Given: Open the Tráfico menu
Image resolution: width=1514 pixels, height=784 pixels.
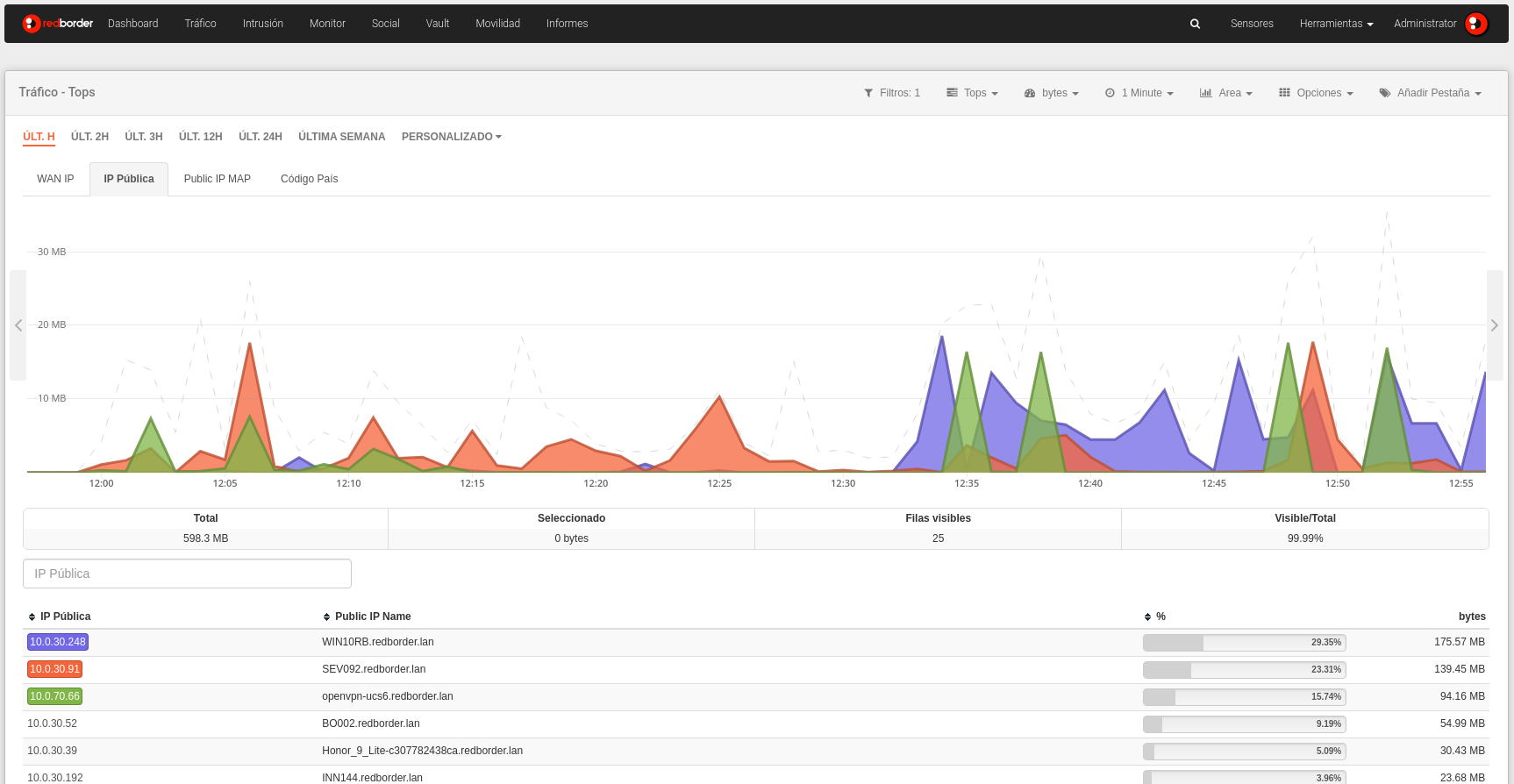Looking at the screenshot, I should (200, 24).
